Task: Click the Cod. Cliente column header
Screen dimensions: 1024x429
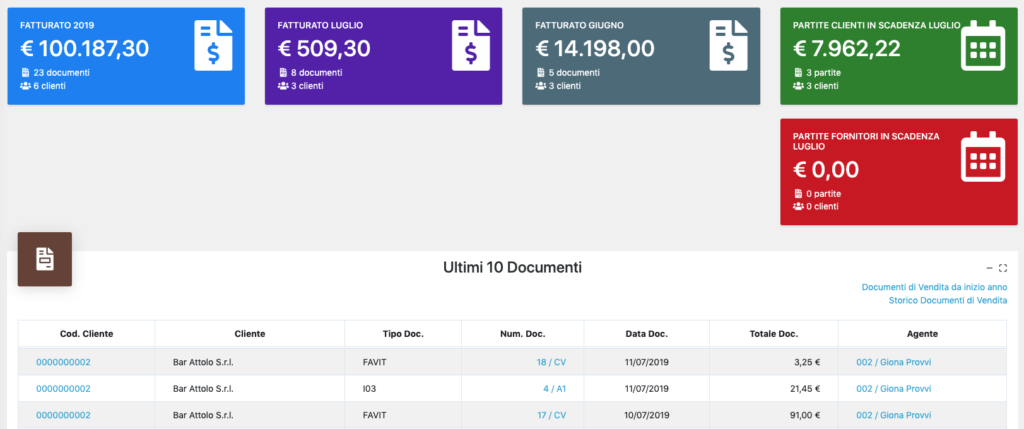Action: (x=86, y=334)
